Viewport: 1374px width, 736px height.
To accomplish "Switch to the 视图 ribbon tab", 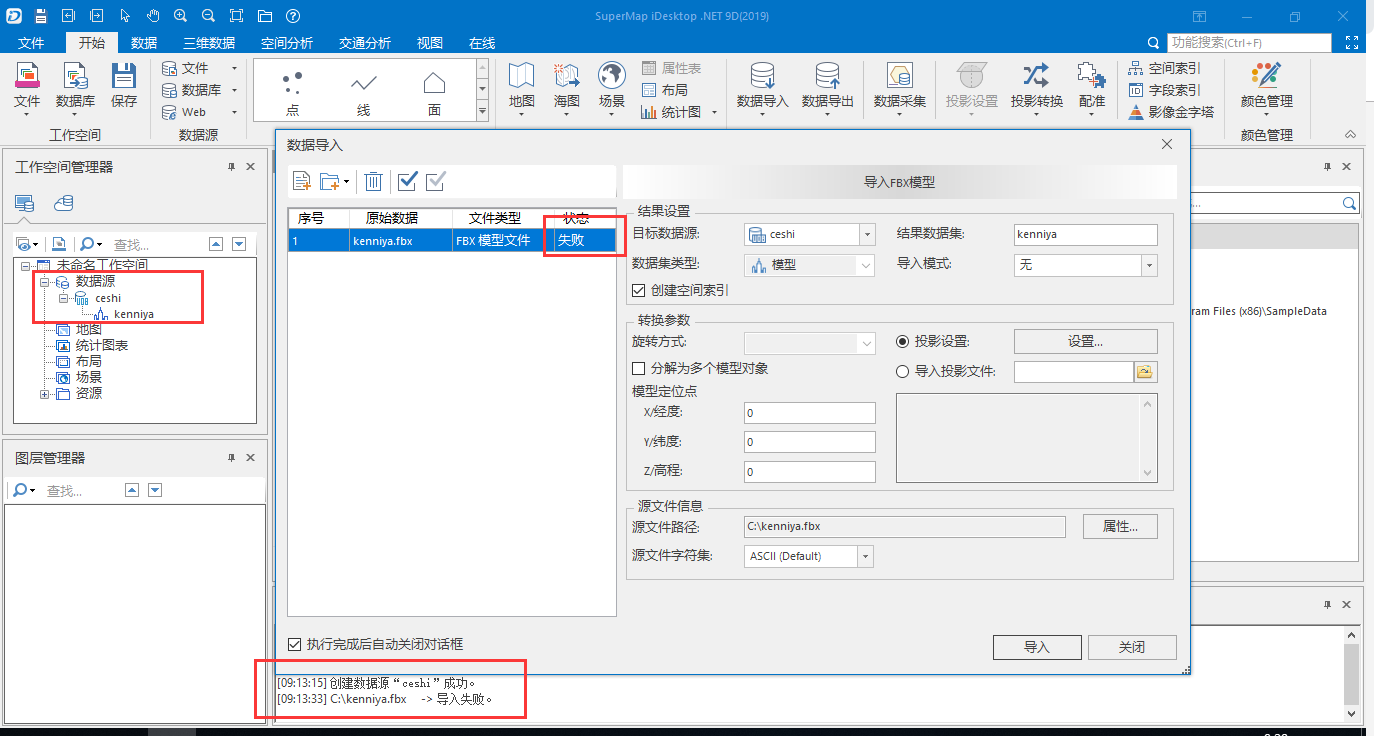I will tap(430, 43).
